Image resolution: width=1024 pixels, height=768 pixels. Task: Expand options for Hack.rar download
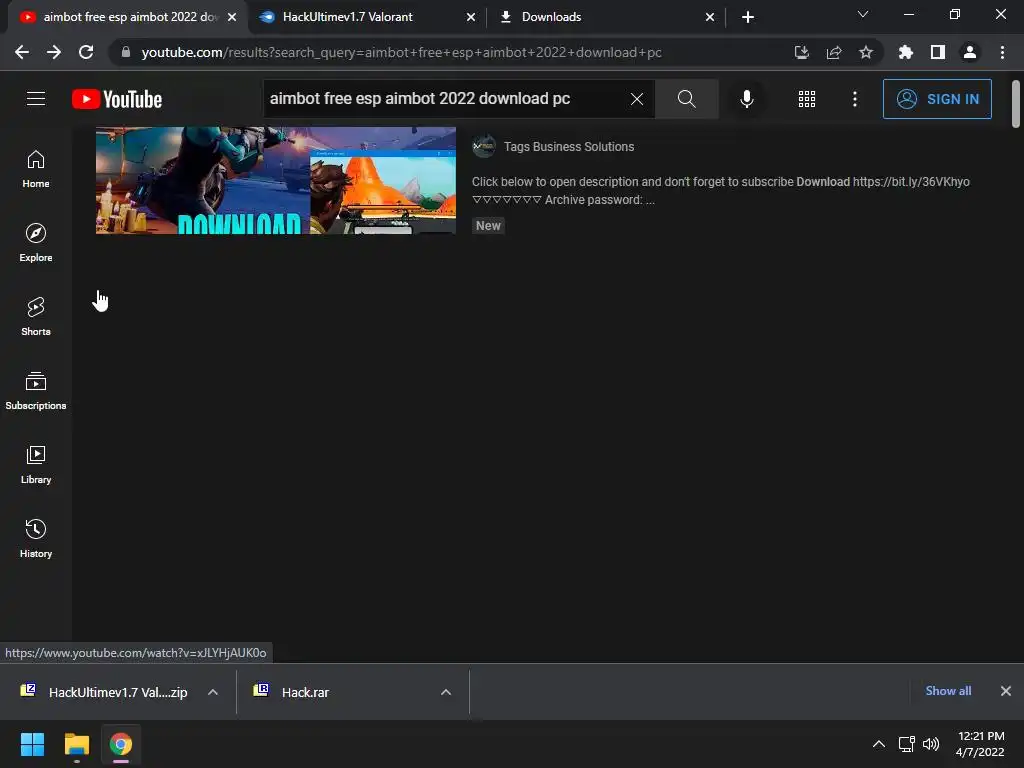[445, 692]
